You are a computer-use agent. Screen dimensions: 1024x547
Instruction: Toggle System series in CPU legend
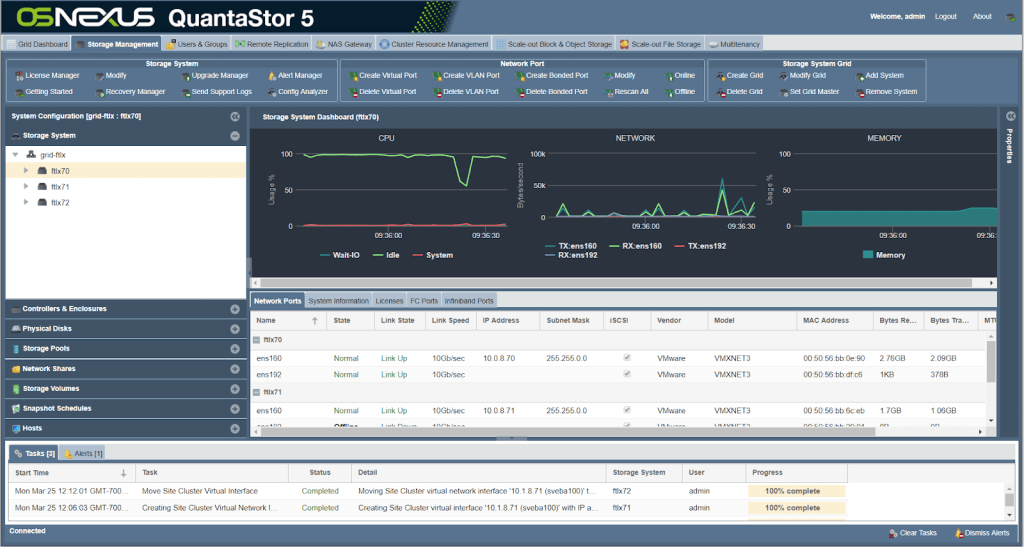(x=432, y=255)
